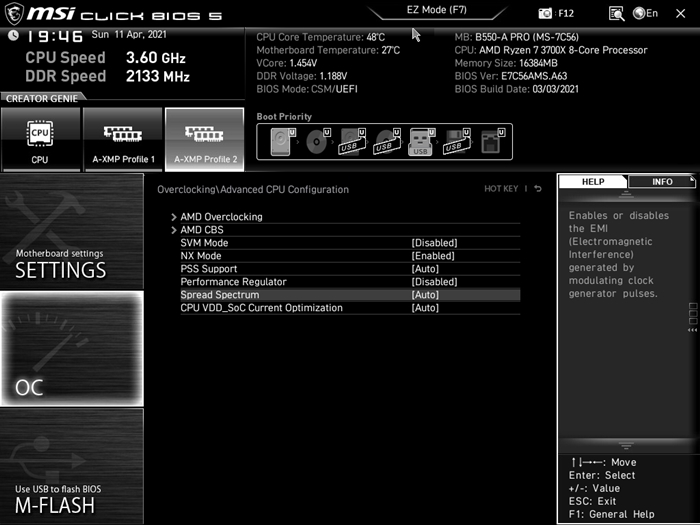700x525 pixels.
Task: Choose the USB floppy boot device icon
Action: (x=457, y=142)
